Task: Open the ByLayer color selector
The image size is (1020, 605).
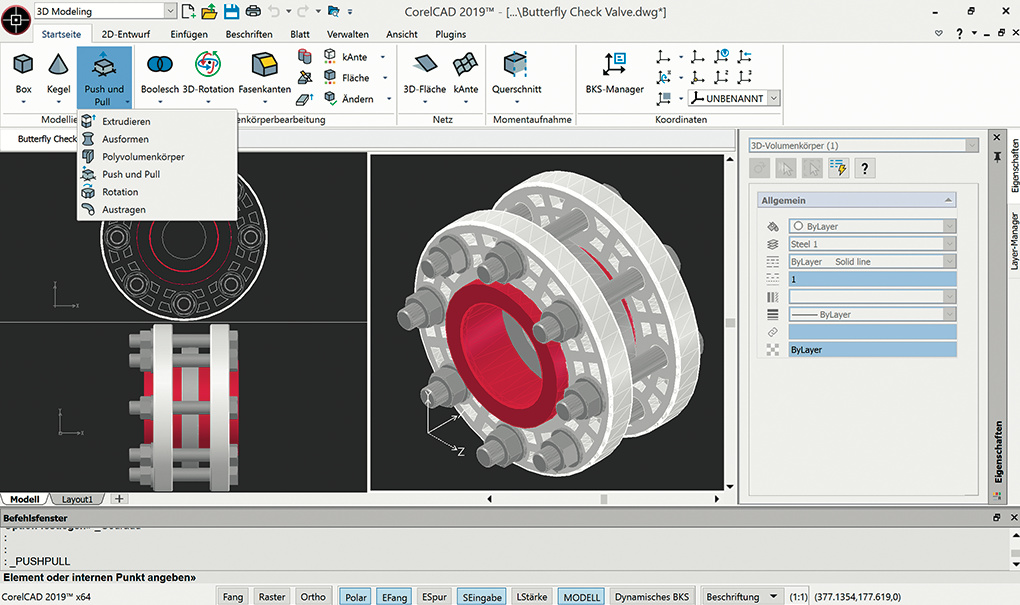Action: 949,226
